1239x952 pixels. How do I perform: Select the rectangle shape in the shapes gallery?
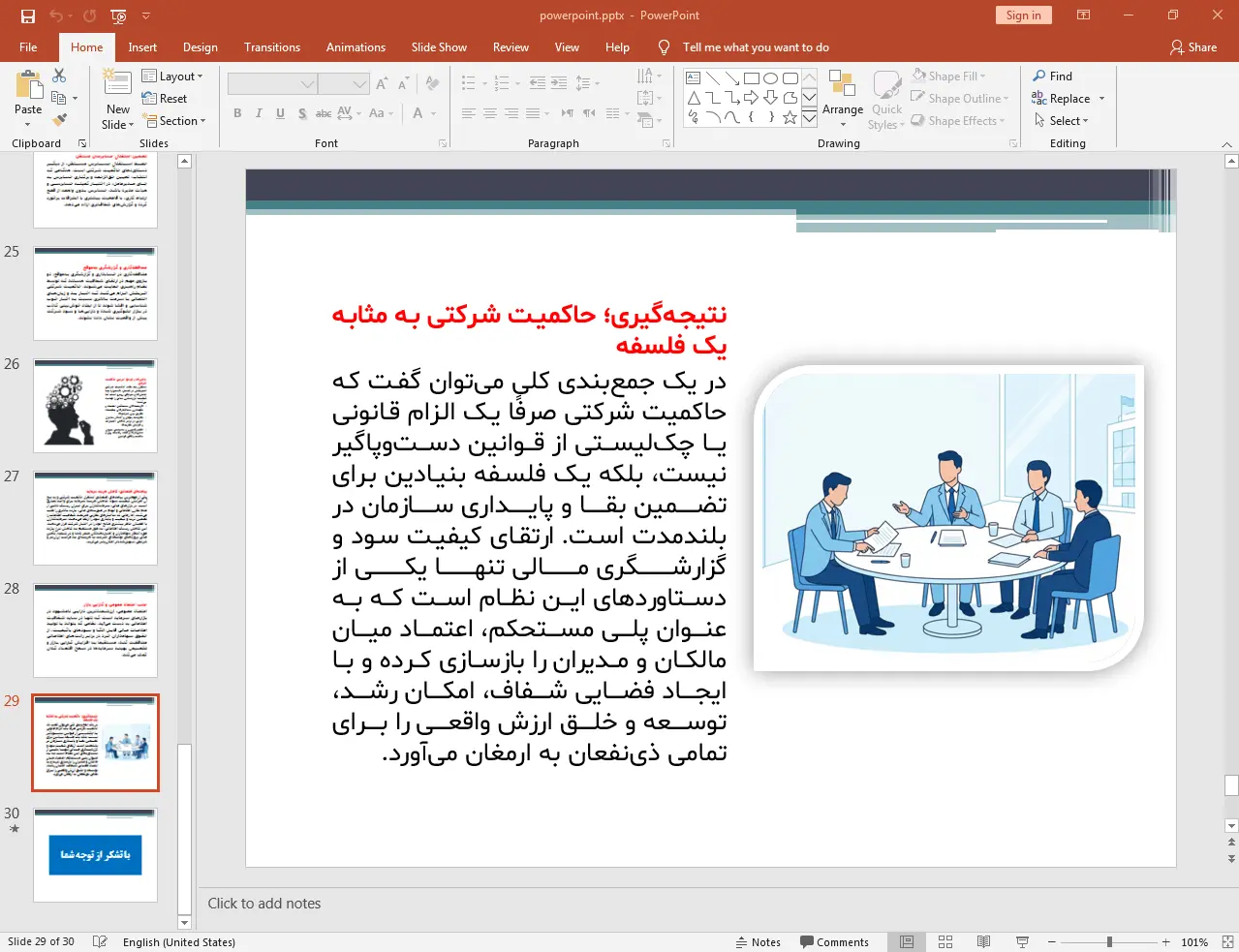point(751,78)
